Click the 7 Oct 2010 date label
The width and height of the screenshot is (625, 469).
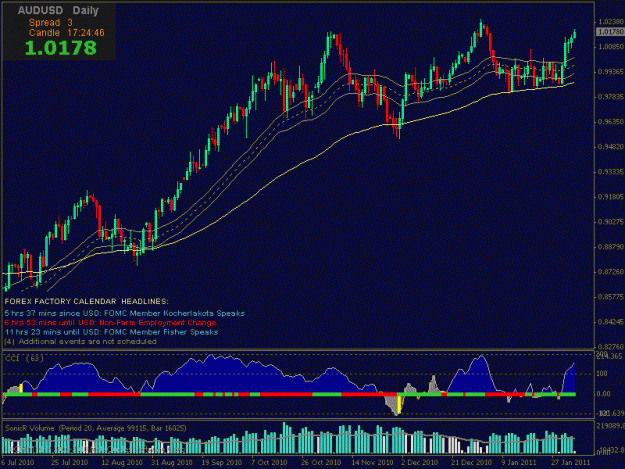269,463
